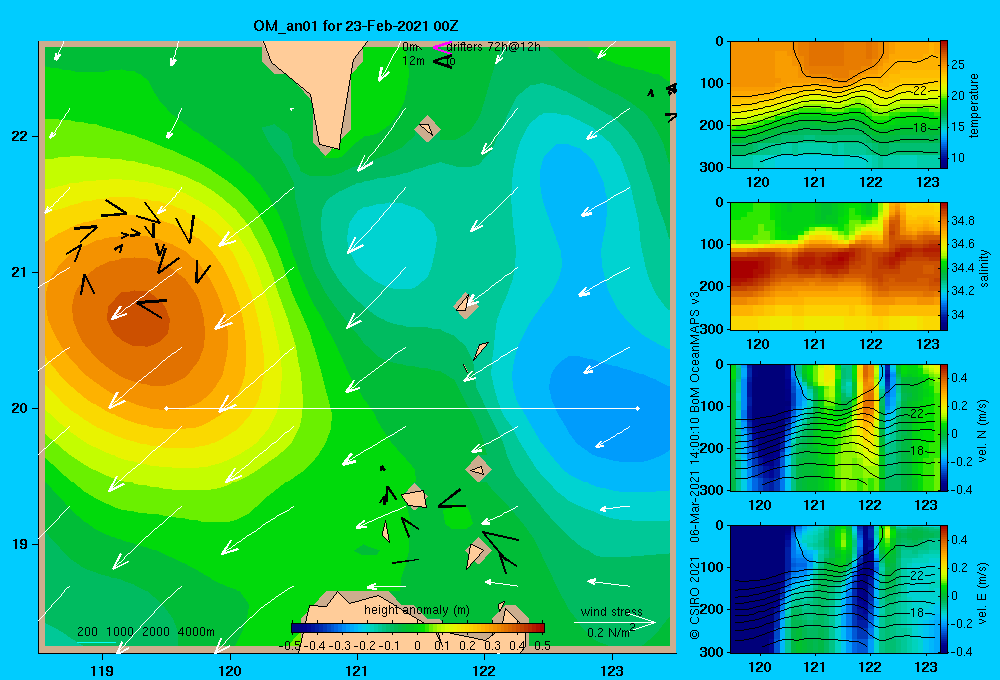This screenshot has height=680, width=1000.
Task: Click the magenta 0m drifter arrow in legend
Action: [441, 47]
